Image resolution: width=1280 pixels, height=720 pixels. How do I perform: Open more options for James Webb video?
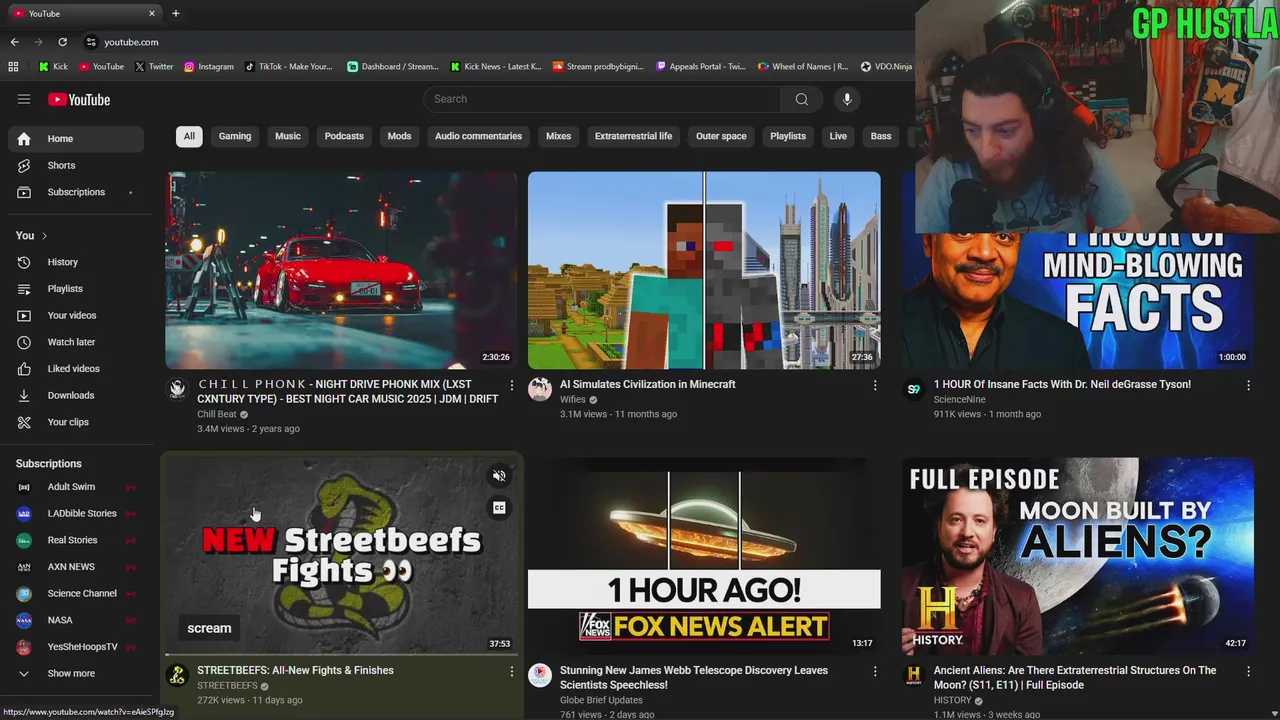point(875,671)
